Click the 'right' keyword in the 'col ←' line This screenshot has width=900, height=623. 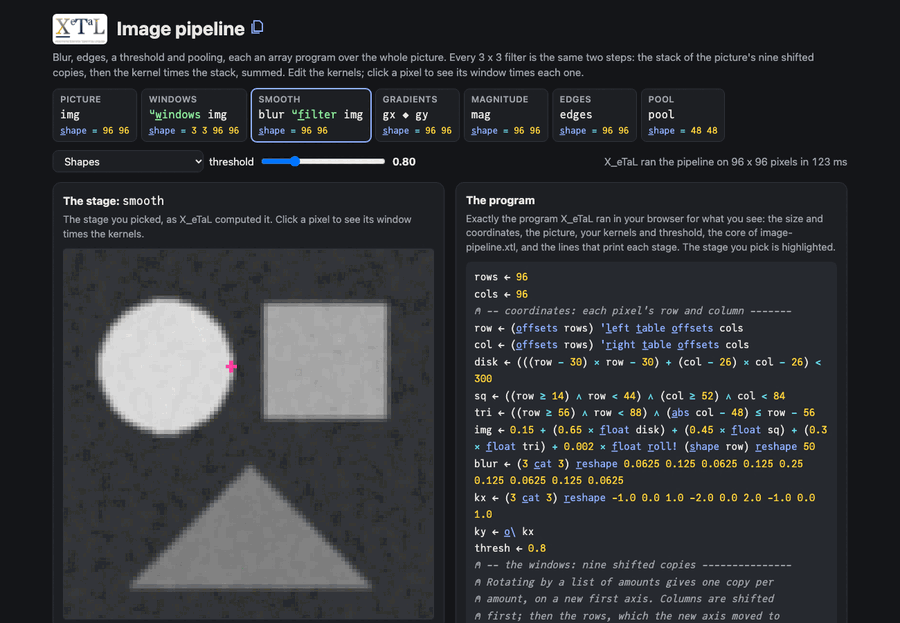click(x=620, y=345)
